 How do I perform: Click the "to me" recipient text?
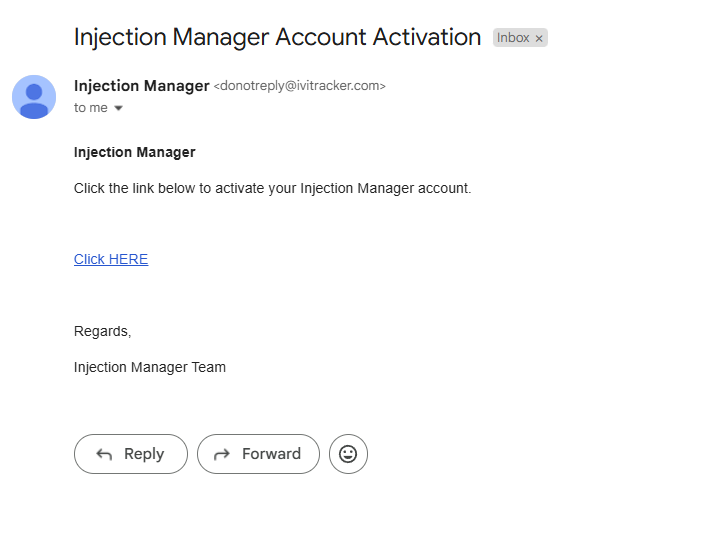click(x=90, y=108)
